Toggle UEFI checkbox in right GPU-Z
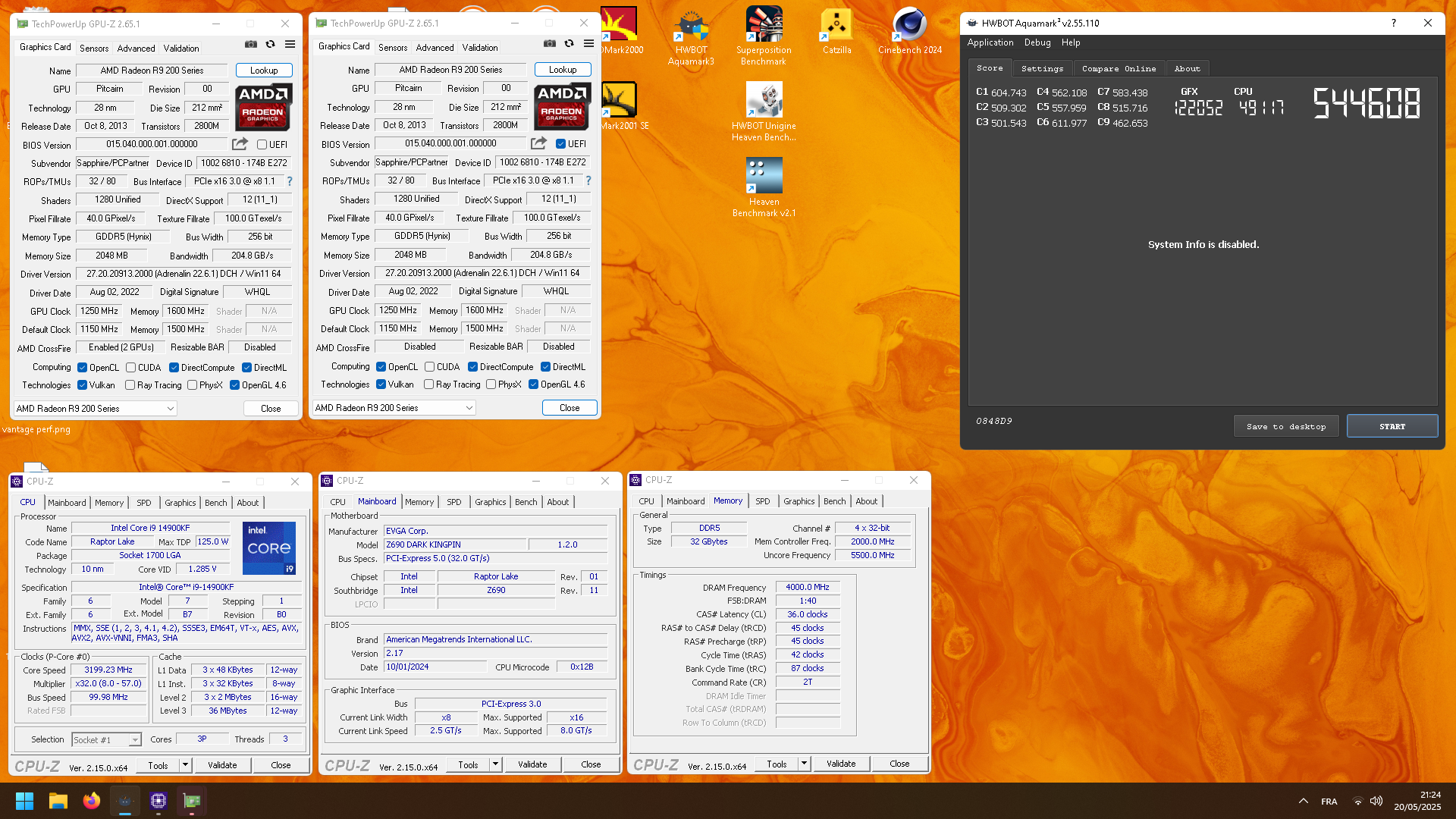The height and width of the screenshot is (819, 1456). (560, 144)
